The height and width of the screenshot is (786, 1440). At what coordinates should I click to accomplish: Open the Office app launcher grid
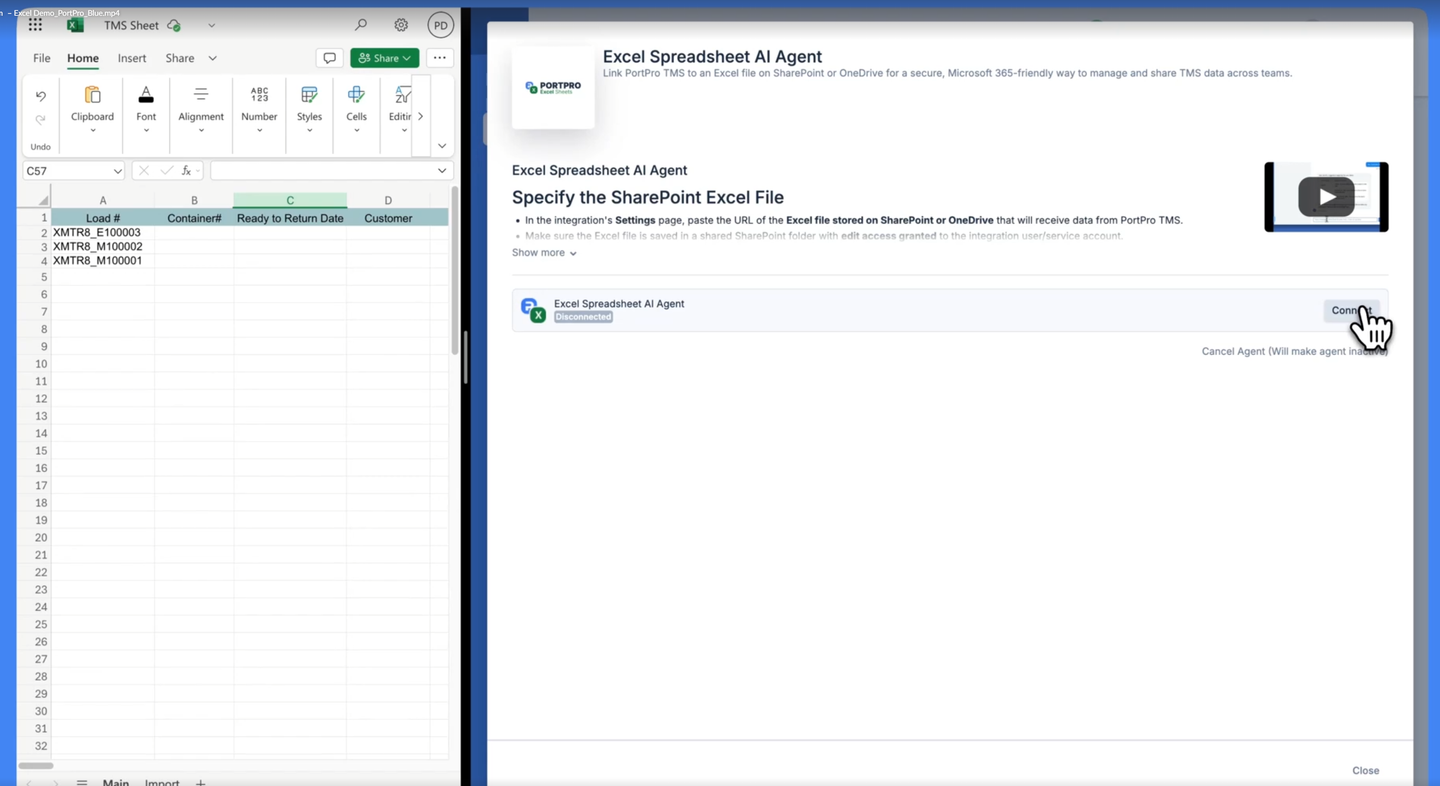tap(35, 25)
